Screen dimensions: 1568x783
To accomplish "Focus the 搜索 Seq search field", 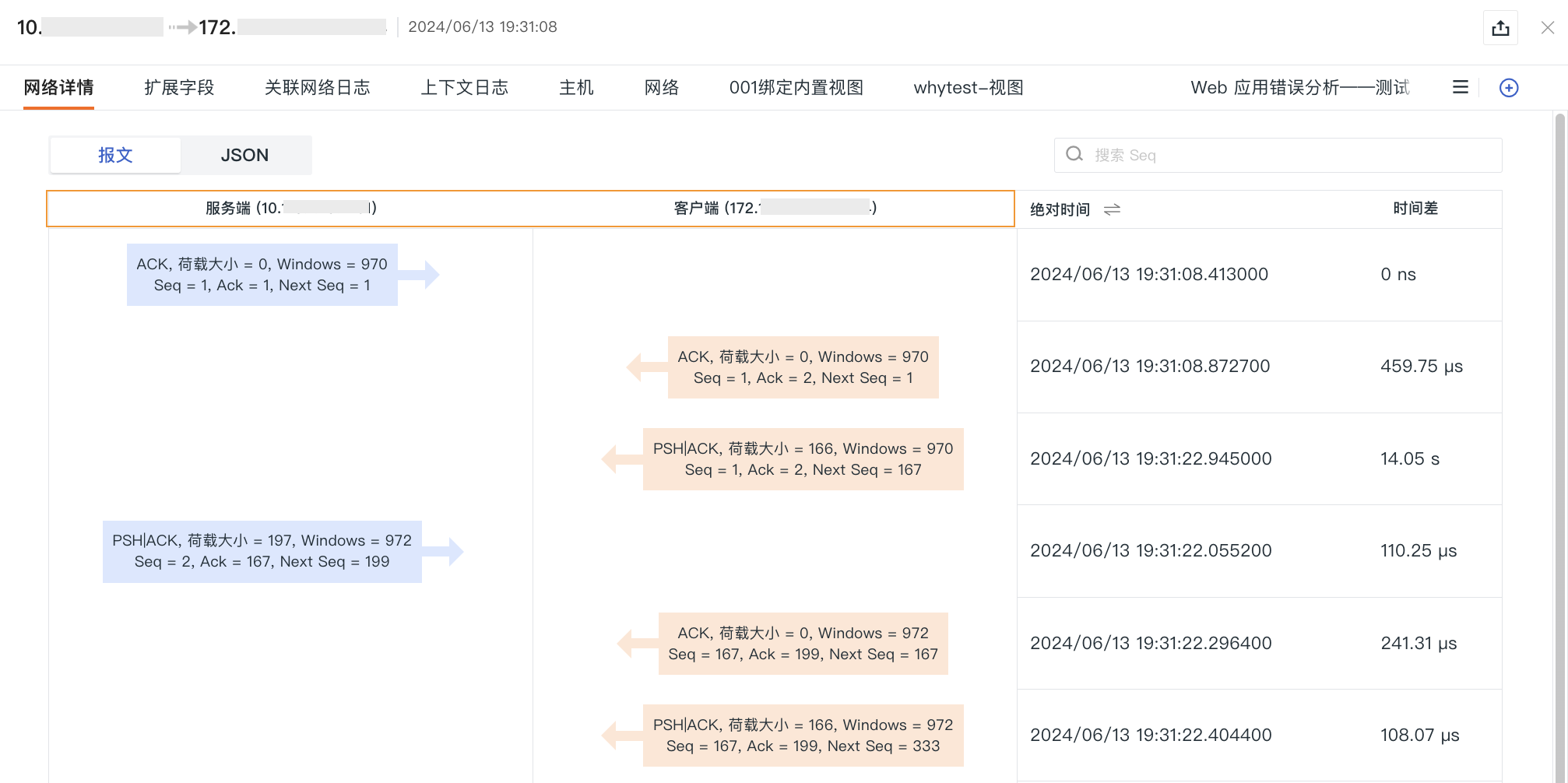I will click(x=1278, y=155).
